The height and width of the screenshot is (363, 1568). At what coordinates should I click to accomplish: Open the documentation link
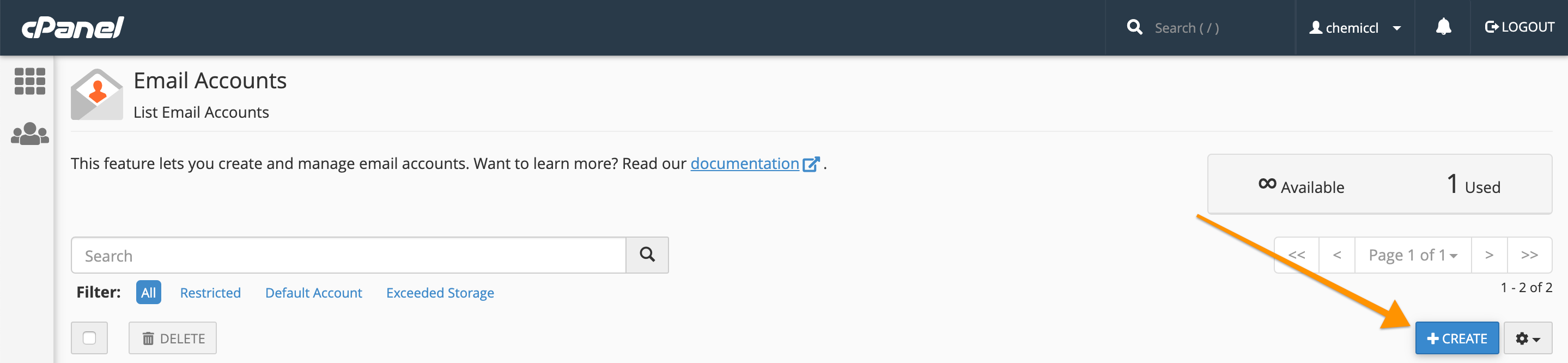click(744, 164)
